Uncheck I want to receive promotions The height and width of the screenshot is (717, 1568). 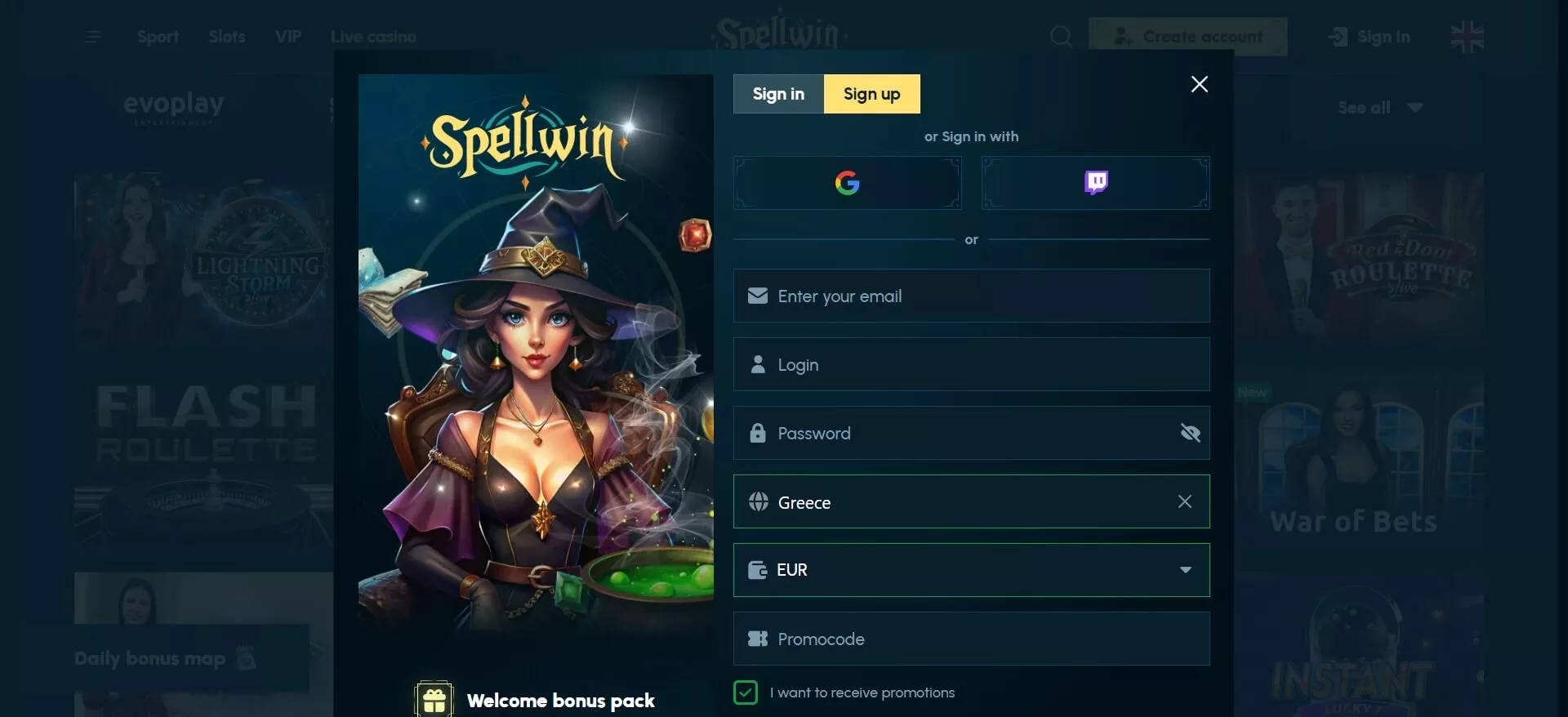pyautogui.click(x=746, y=693)
